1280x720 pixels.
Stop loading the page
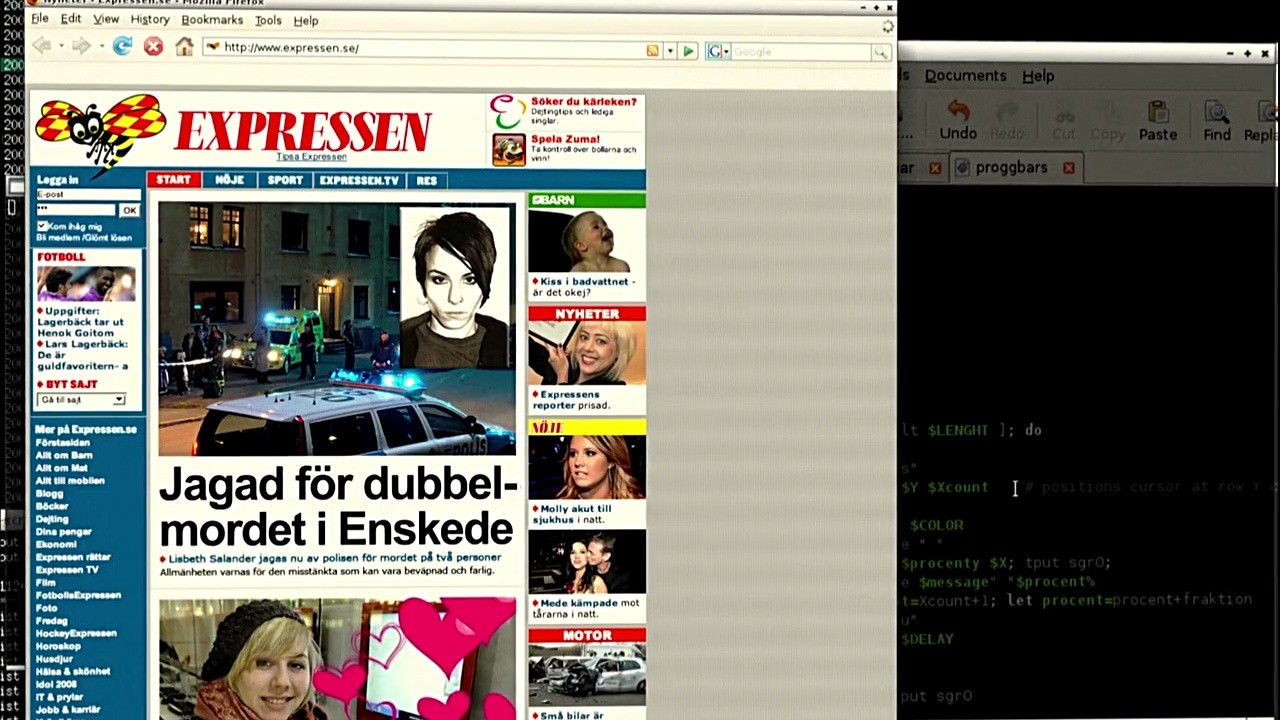point(153,47)
